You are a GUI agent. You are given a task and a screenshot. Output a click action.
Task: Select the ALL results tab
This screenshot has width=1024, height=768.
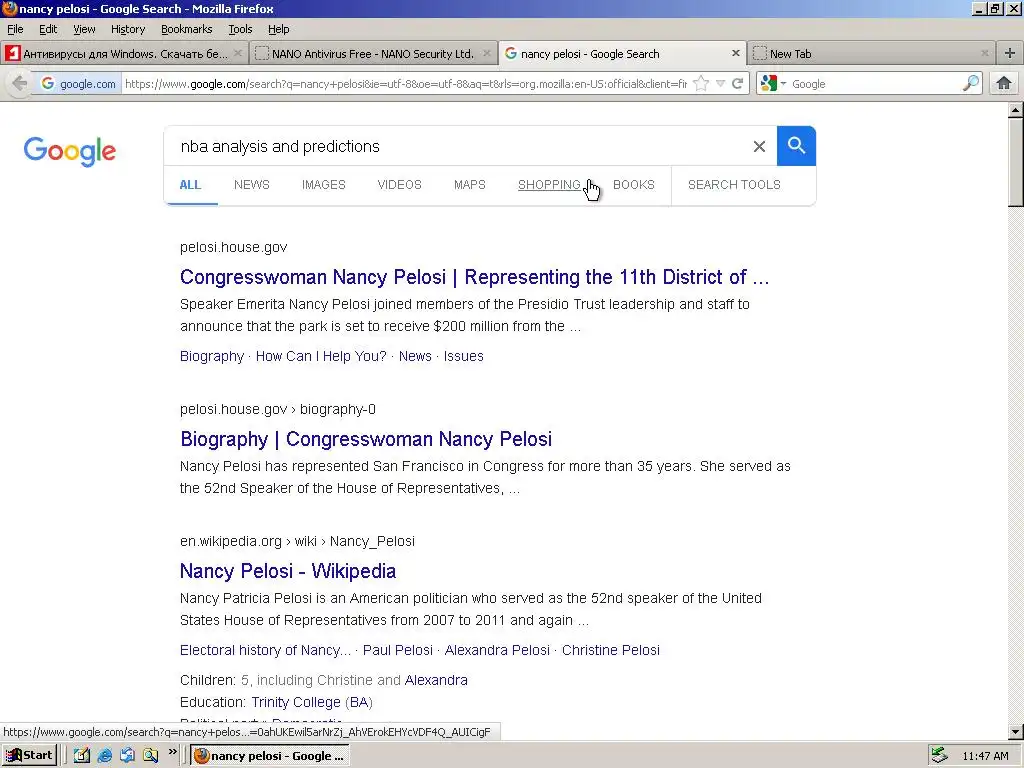(190, 185)
